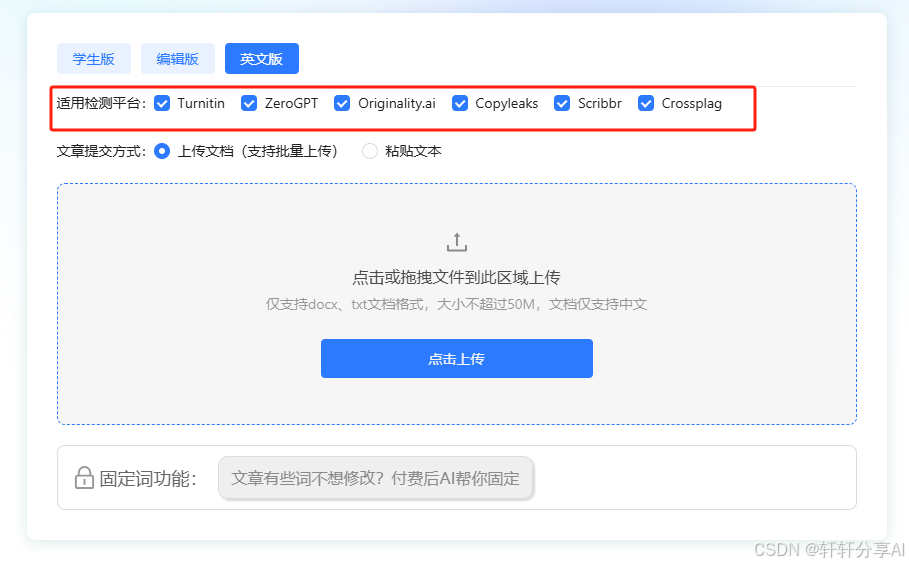Click the 文章提交方式 label
Viewport: 909px width, 565px height.
[x=101, y=151]
